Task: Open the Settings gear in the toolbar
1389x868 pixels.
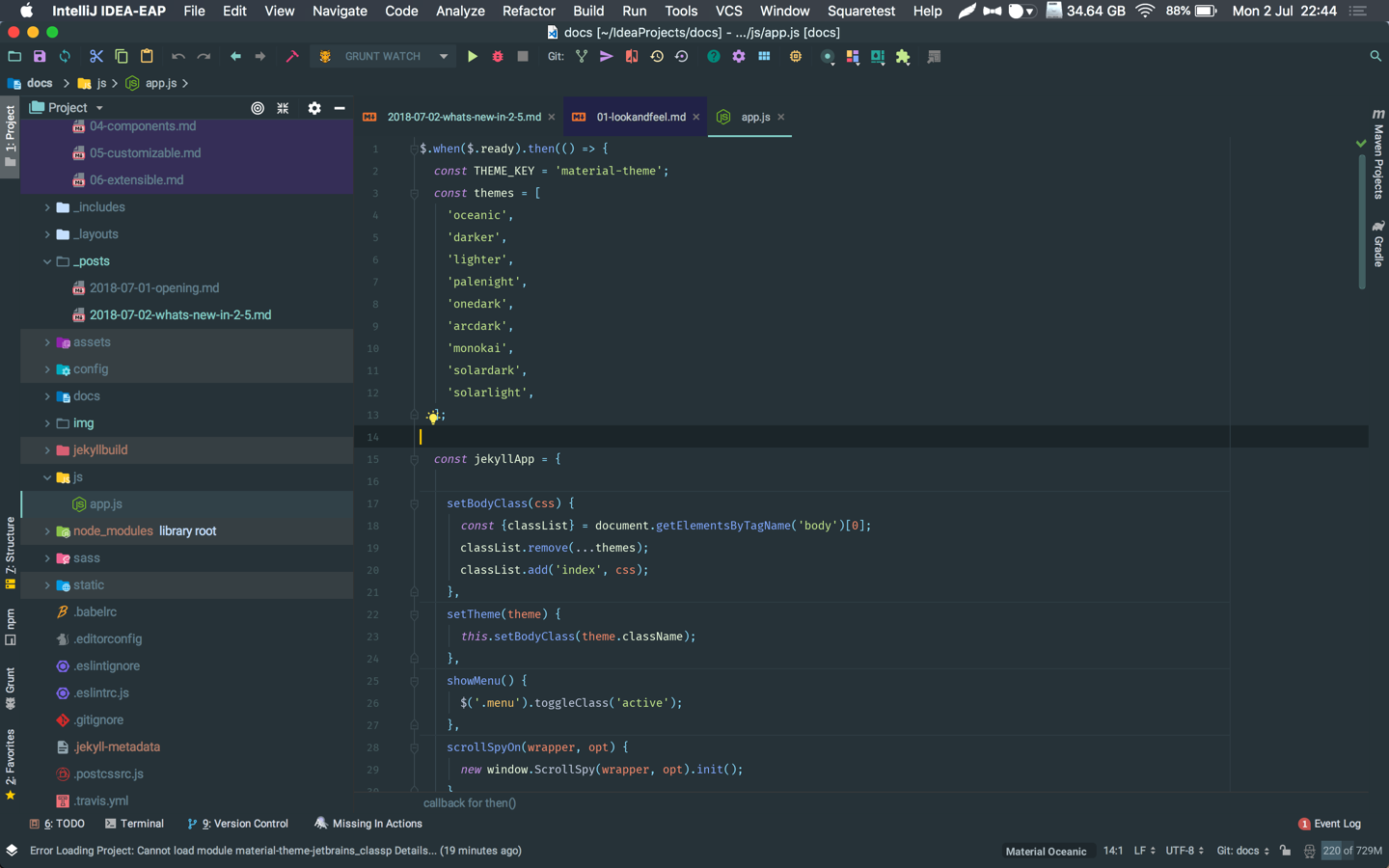Action: pos(740,56)
